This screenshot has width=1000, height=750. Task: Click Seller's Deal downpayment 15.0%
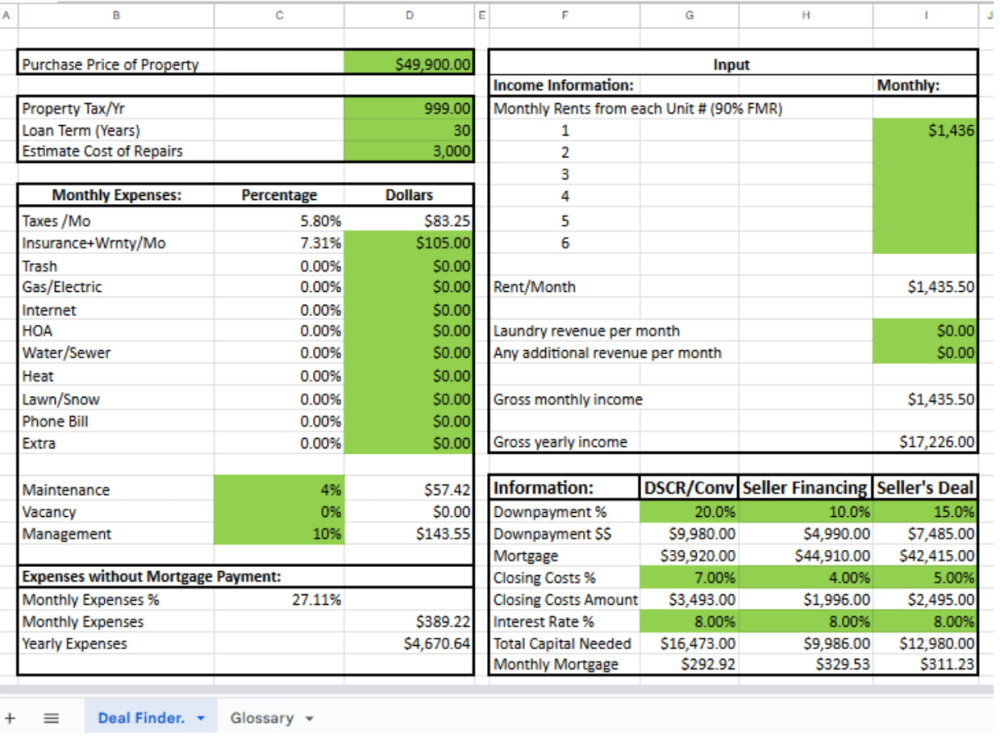[925, 512]
